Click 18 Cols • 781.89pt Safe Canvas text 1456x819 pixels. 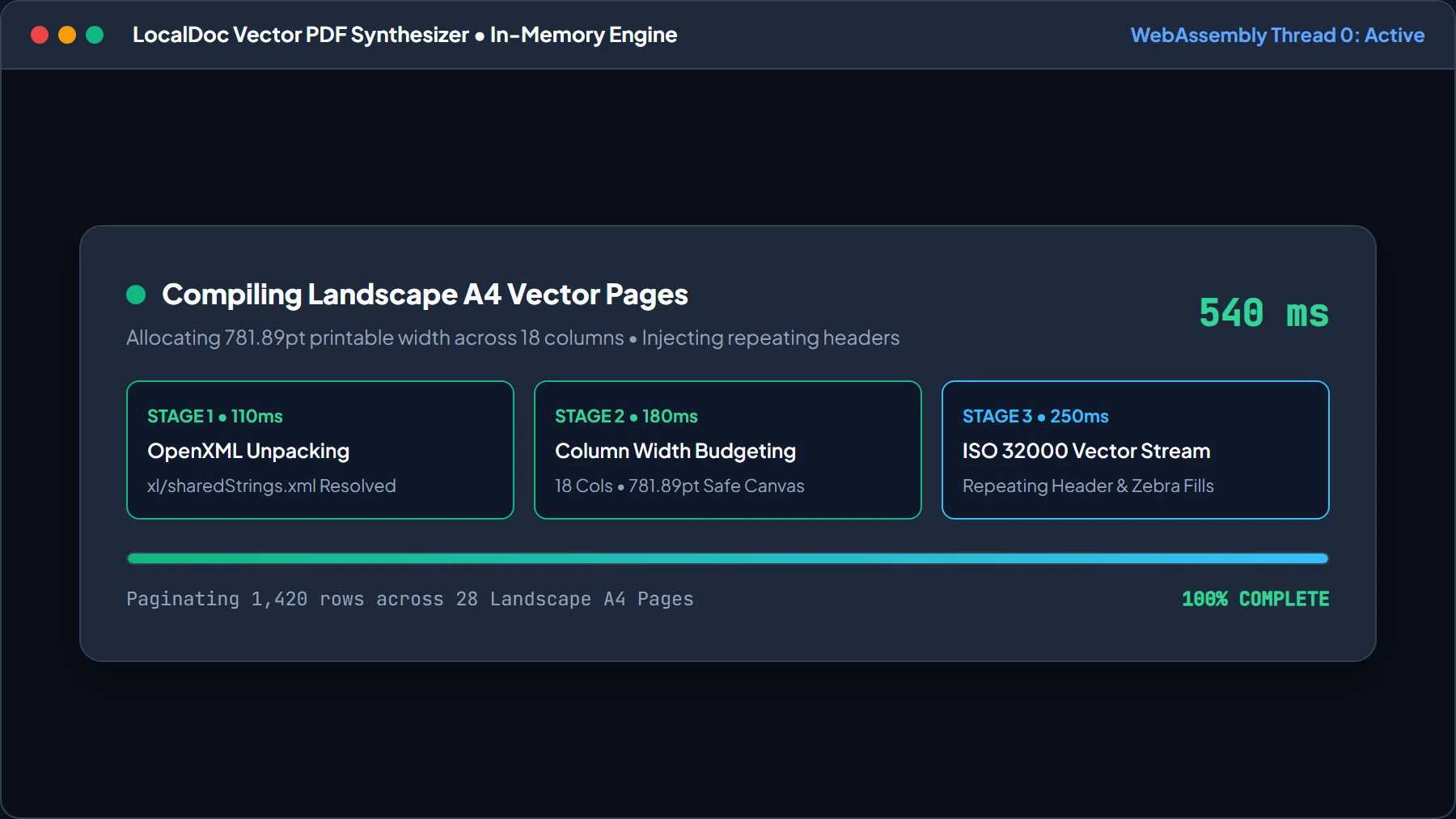click(x=679, y=486)
